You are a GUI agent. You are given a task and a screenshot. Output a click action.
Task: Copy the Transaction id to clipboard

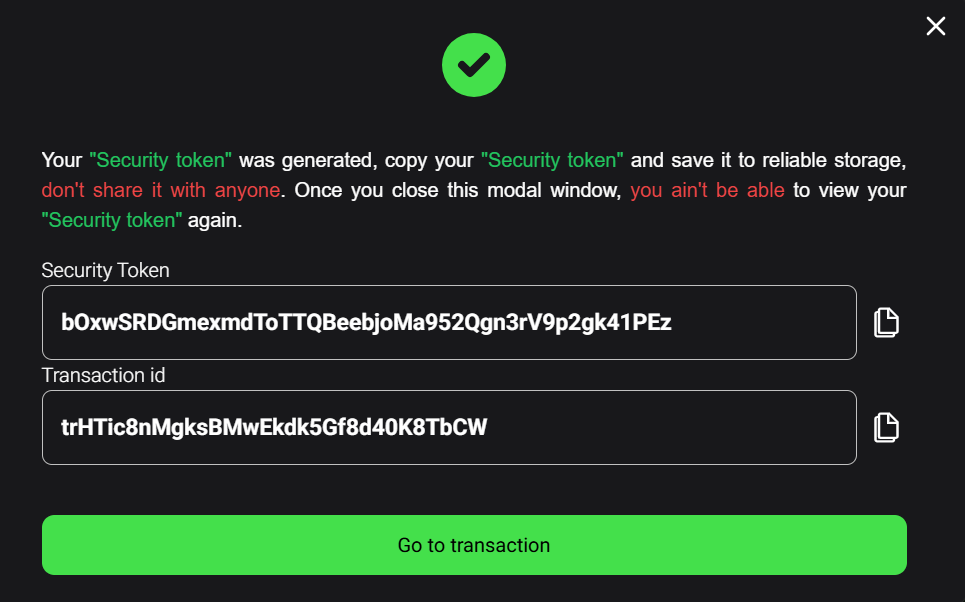(886, 428)
